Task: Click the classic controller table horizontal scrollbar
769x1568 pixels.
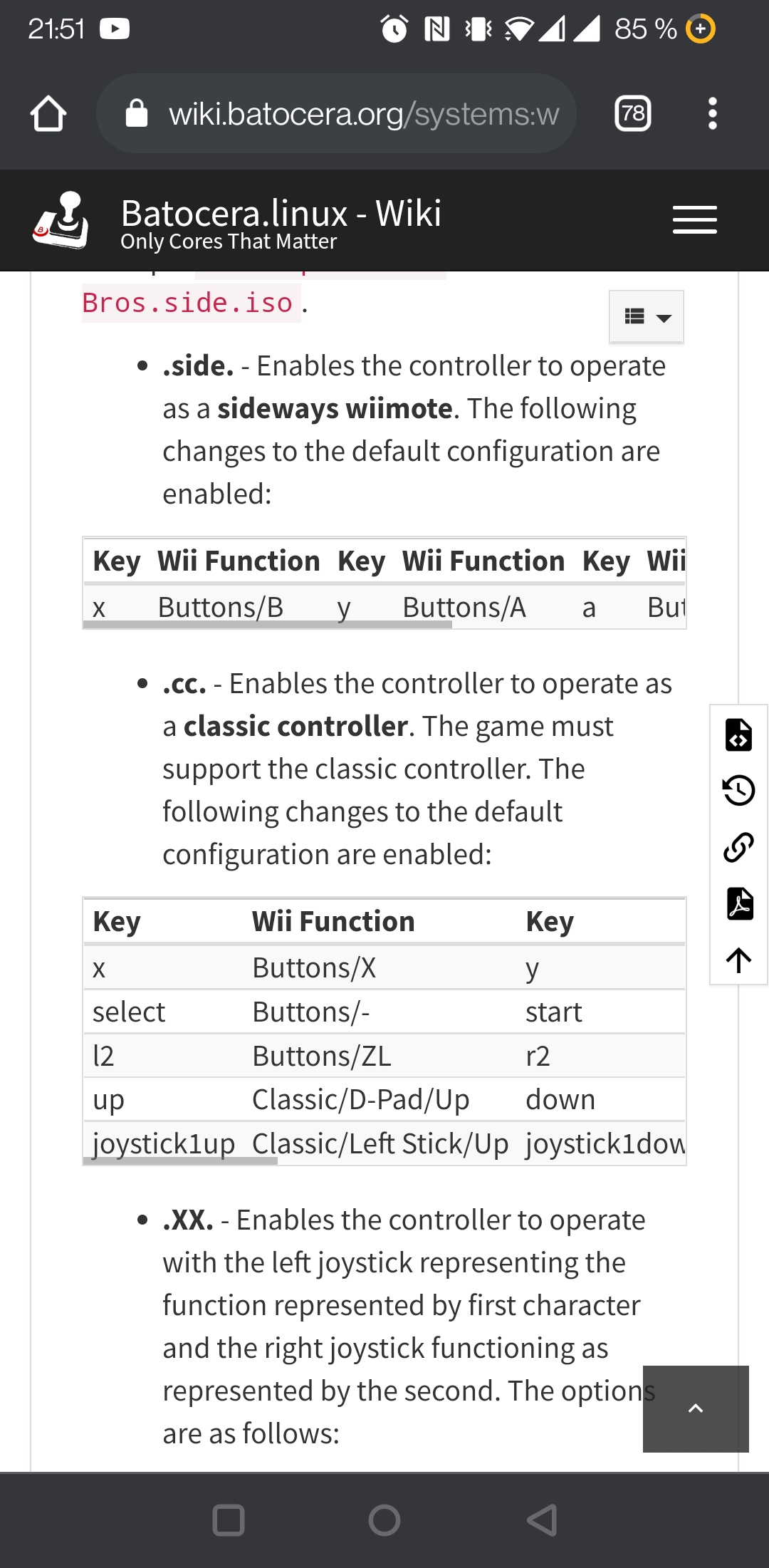Action: pyautogui.click(x=180, y=1161)
